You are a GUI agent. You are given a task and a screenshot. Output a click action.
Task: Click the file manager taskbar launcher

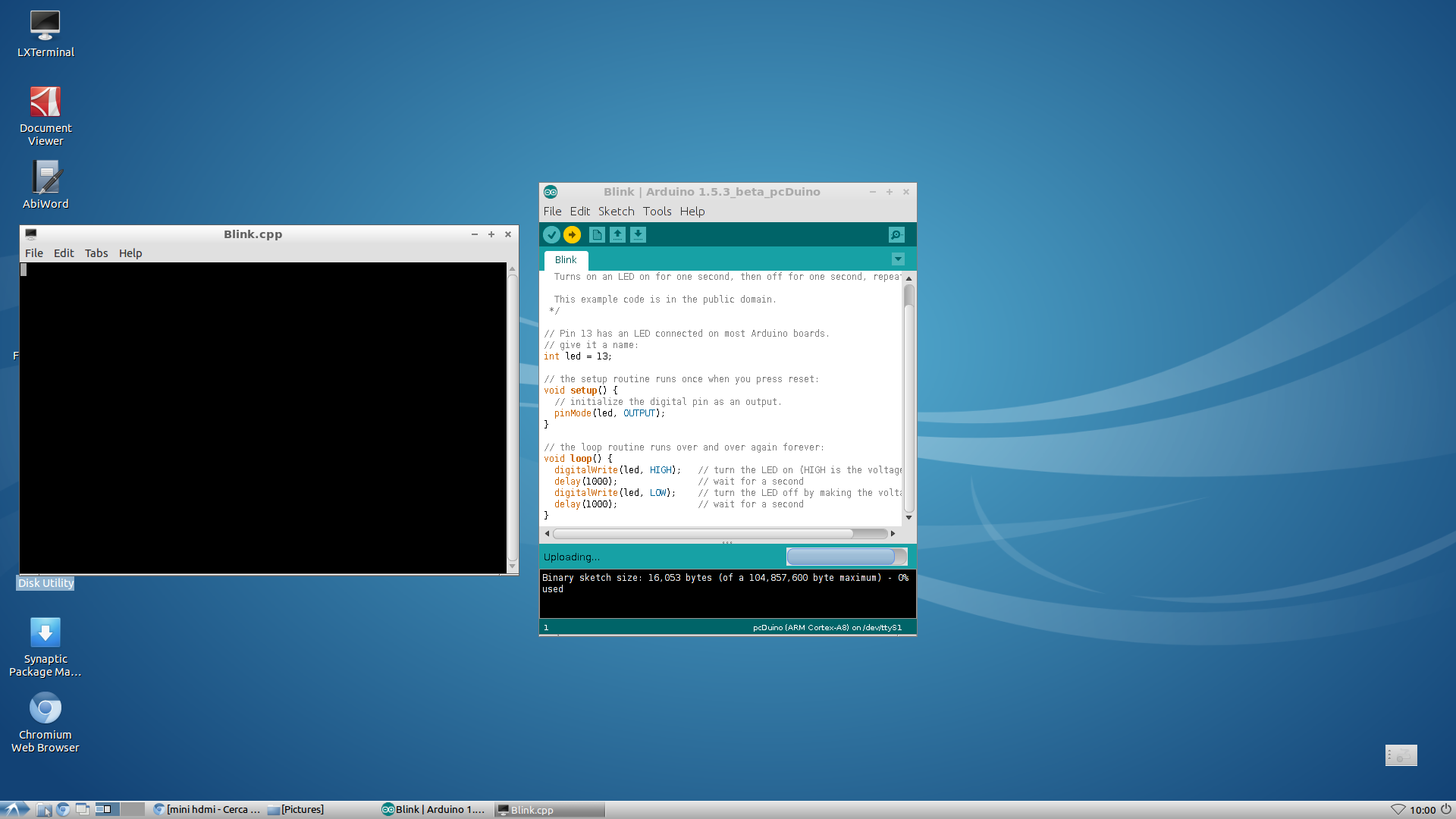(44, 810)
